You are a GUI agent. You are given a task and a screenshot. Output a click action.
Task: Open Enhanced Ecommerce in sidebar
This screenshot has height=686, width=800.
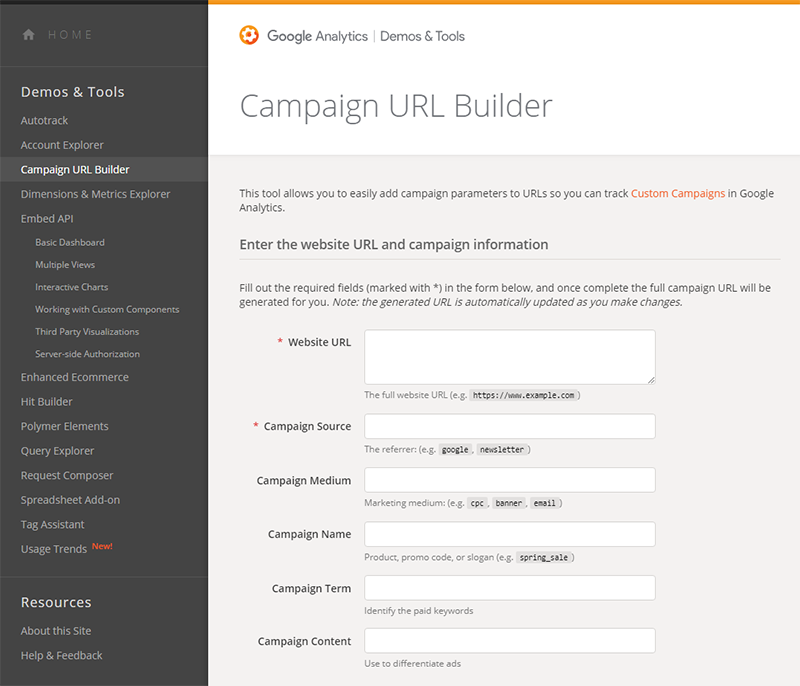74,377
